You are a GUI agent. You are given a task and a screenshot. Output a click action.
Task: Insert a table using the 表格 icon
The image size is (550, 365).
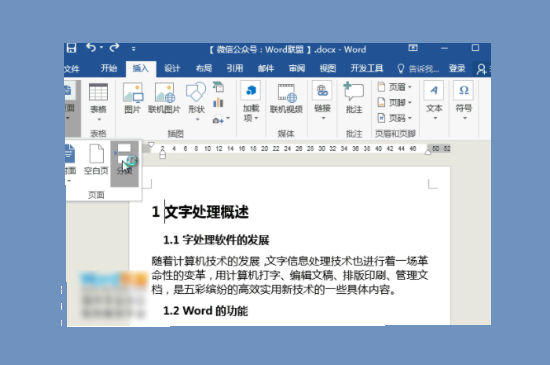98,101
